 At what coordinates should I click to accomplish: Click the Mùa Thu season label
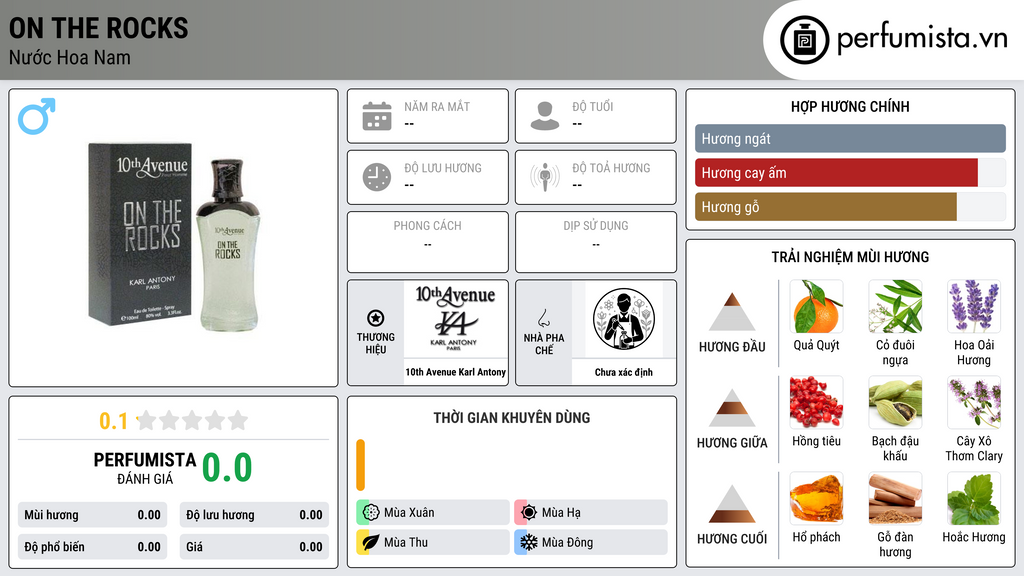click(406, 543)
